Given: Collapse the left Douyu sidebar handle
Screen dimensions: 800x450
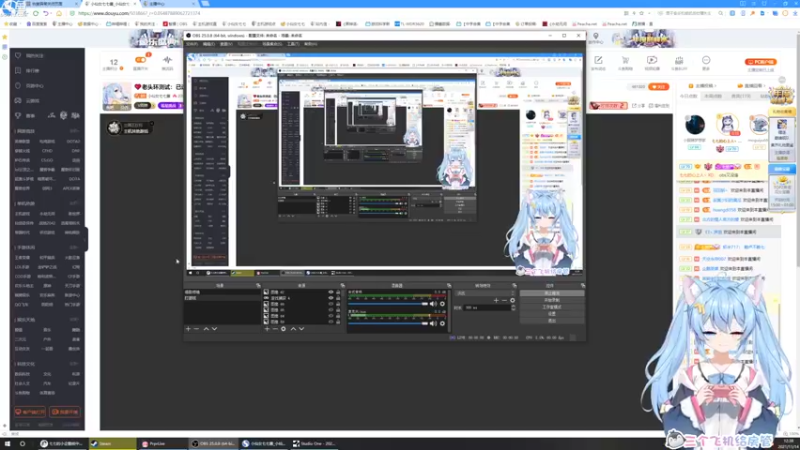Looking at the screenshot, I should (x=86, y=240).
